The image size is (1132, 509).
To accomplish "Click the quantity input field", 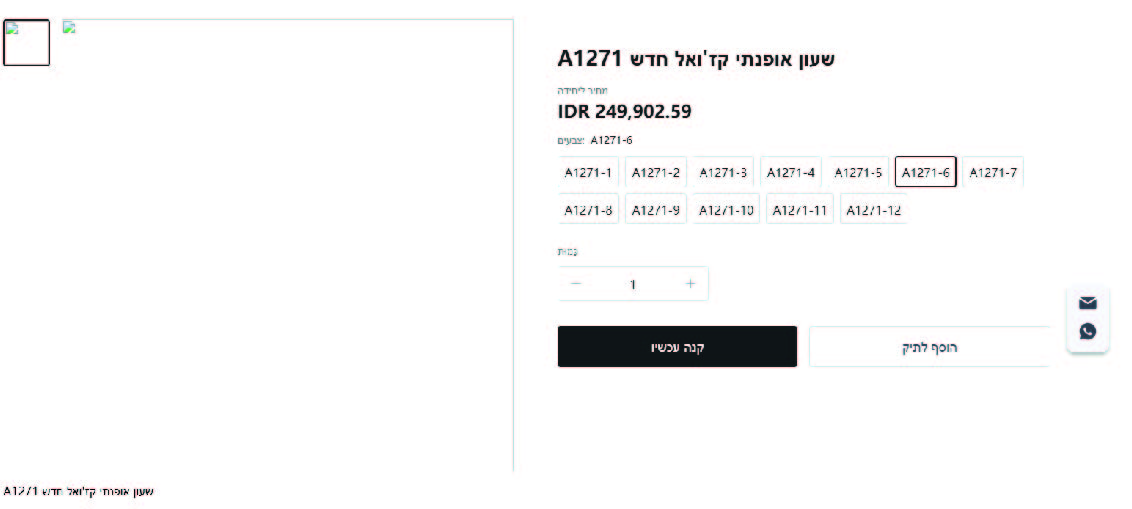I will (633, 284).
